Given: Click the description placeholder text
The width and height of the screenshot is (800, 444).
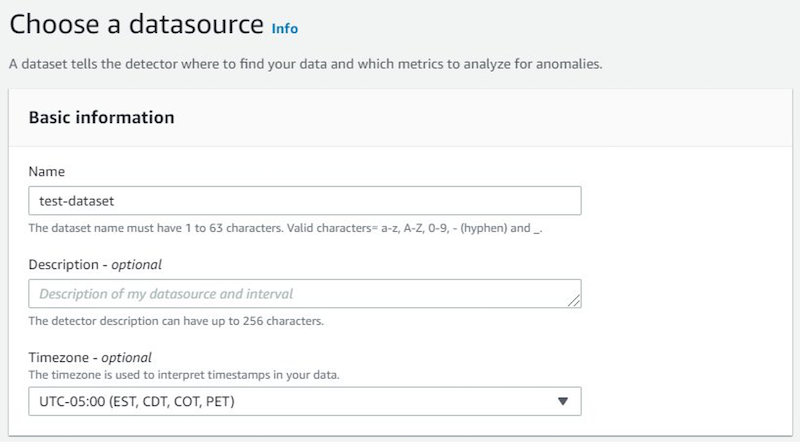Looking at the screenshot, I should pos(166,294).
